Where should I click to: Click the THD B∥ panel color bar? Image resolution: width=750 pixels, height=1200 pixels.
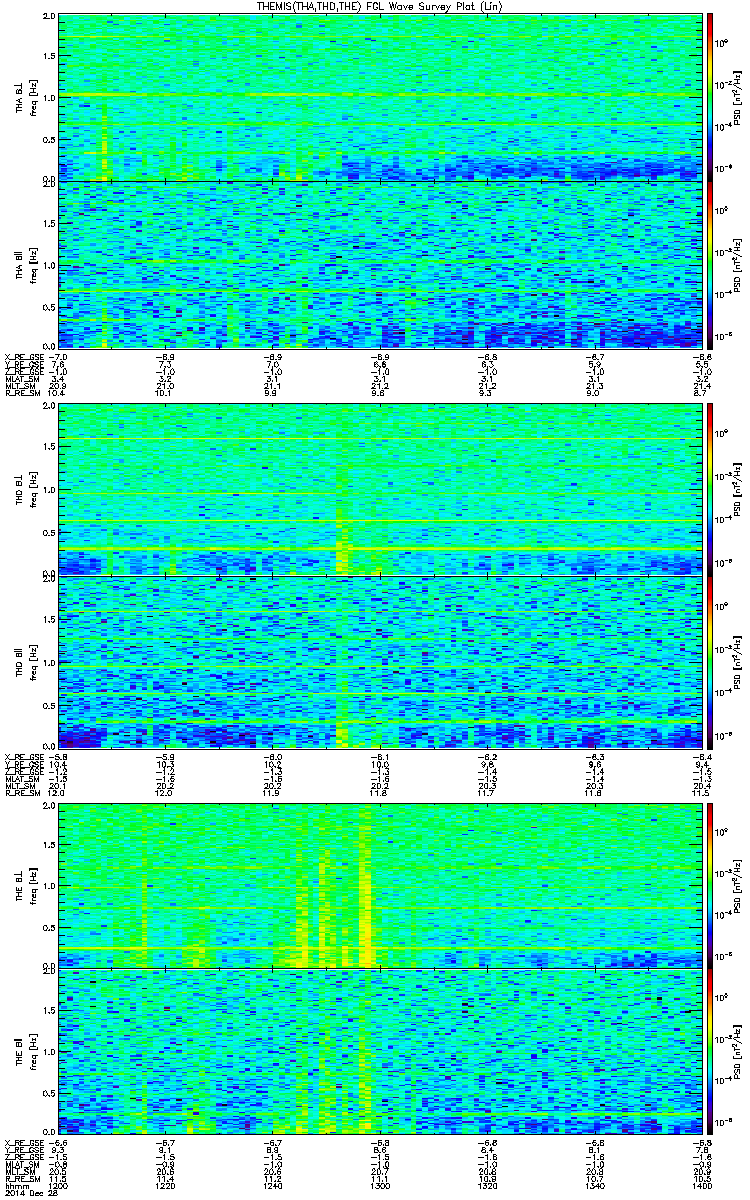coord(710,662)
